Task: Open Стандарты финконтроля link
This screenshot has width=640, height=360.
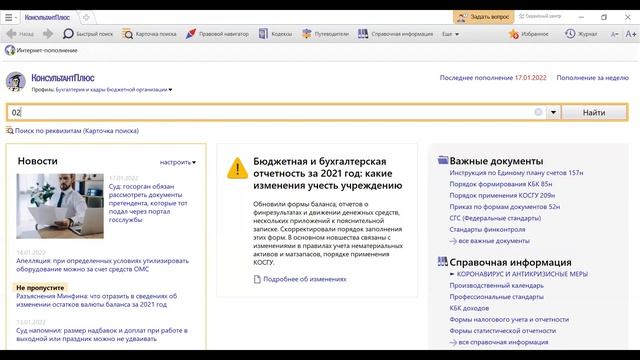Action: (487, 229)
